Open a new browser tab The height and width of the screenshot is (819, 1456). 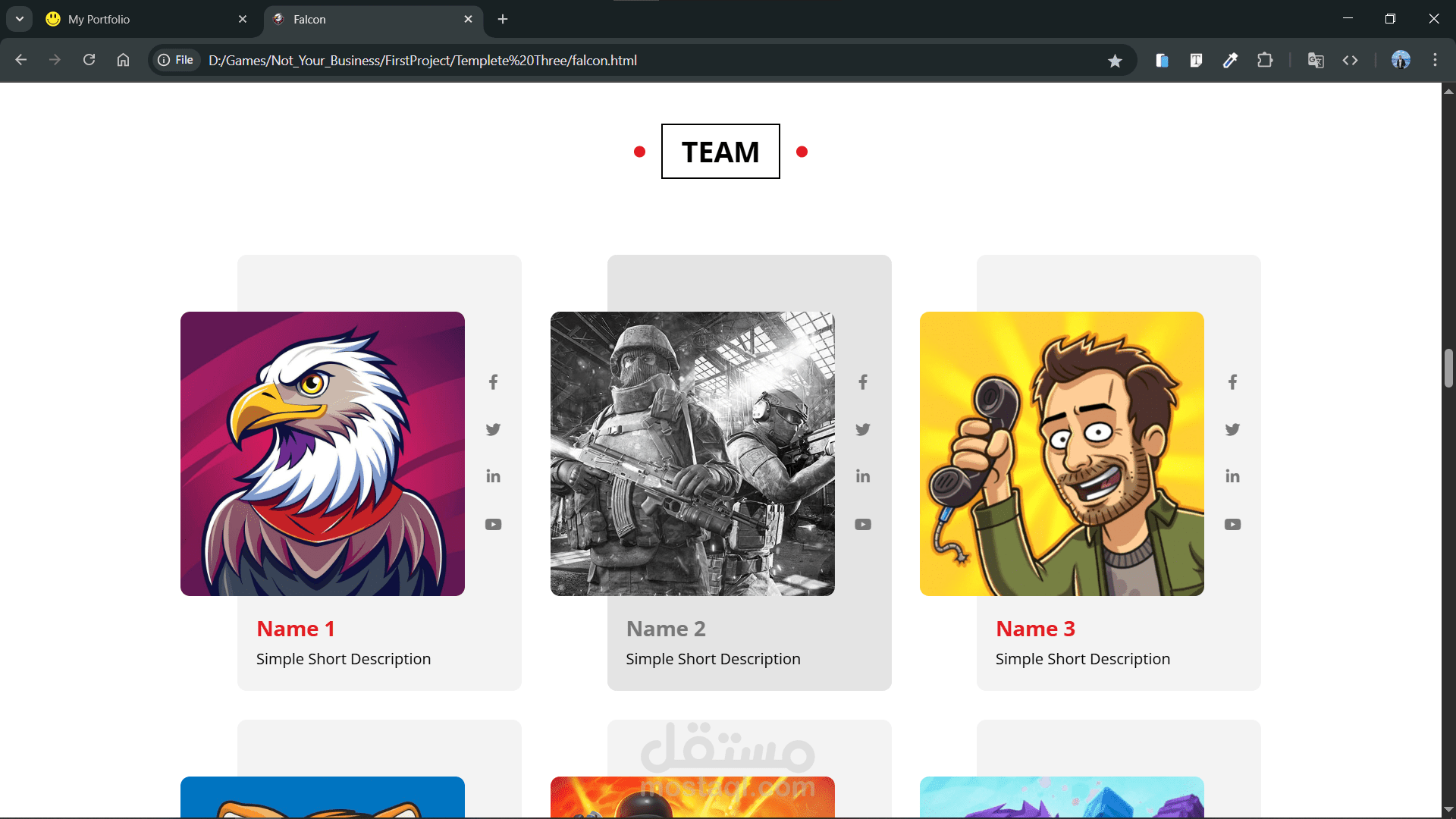[x=503, y=19]
